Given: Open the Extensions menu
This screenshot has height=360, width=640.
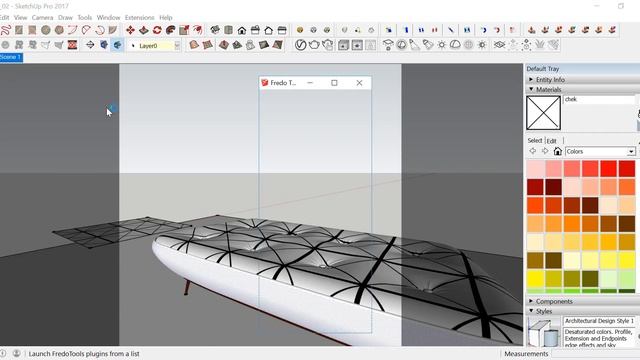Looking at the screenshot, I should pyautogui.click(x=140, y=18).
